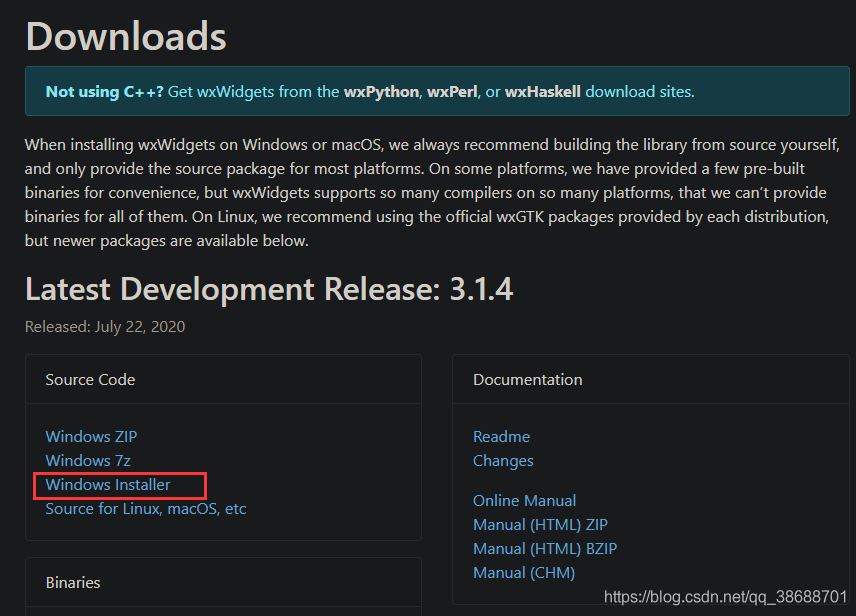Open the Readme documentation link
Image resolution: width=856 pixels, height=616 pixels.
[501, 436]
